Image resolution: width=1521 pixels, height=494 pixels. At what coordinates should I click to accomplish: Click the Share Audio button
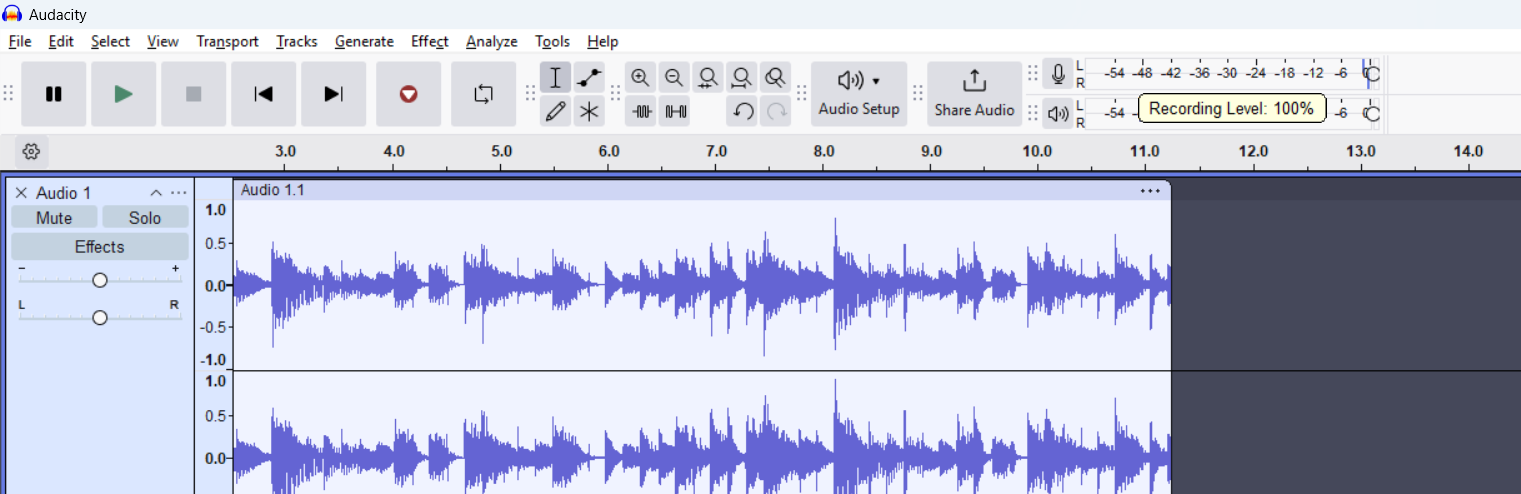974,94
